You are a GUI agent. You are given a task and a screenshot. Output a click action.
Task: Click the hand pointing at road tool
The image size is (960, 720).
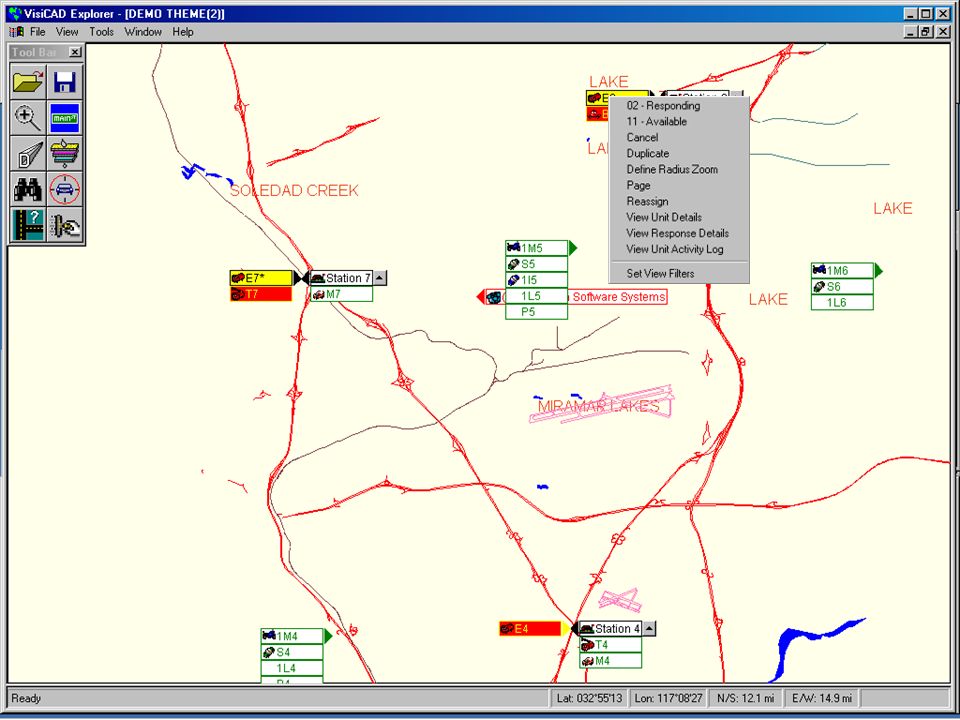coord(64,224)
